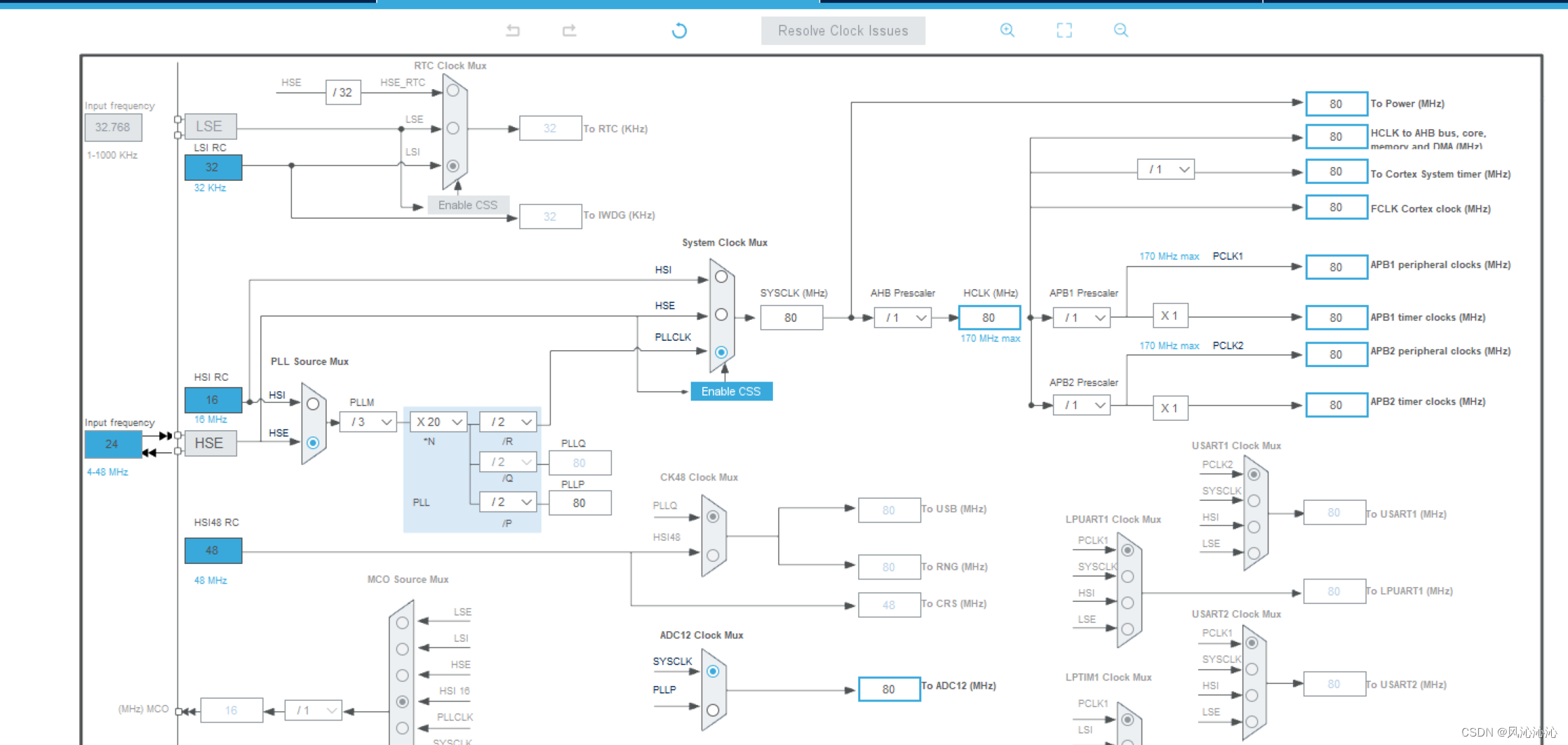Select HSE in PLL Source Mux

(x=313, y=443)
